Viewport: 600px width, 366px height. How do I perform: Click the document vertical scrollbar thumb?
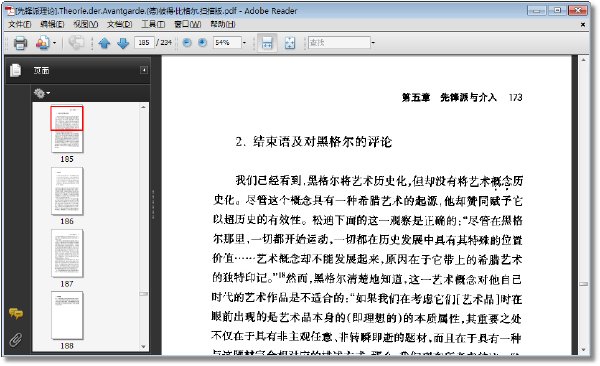(x=584, y=284)
